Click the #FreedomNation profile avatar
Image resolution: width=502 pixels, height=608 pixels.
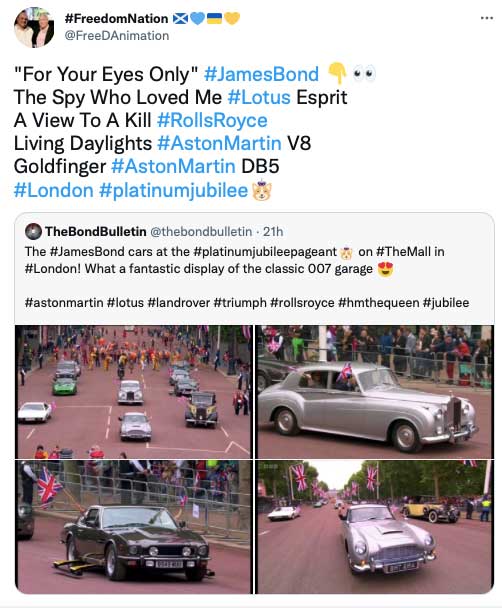[x=34, y=27]
